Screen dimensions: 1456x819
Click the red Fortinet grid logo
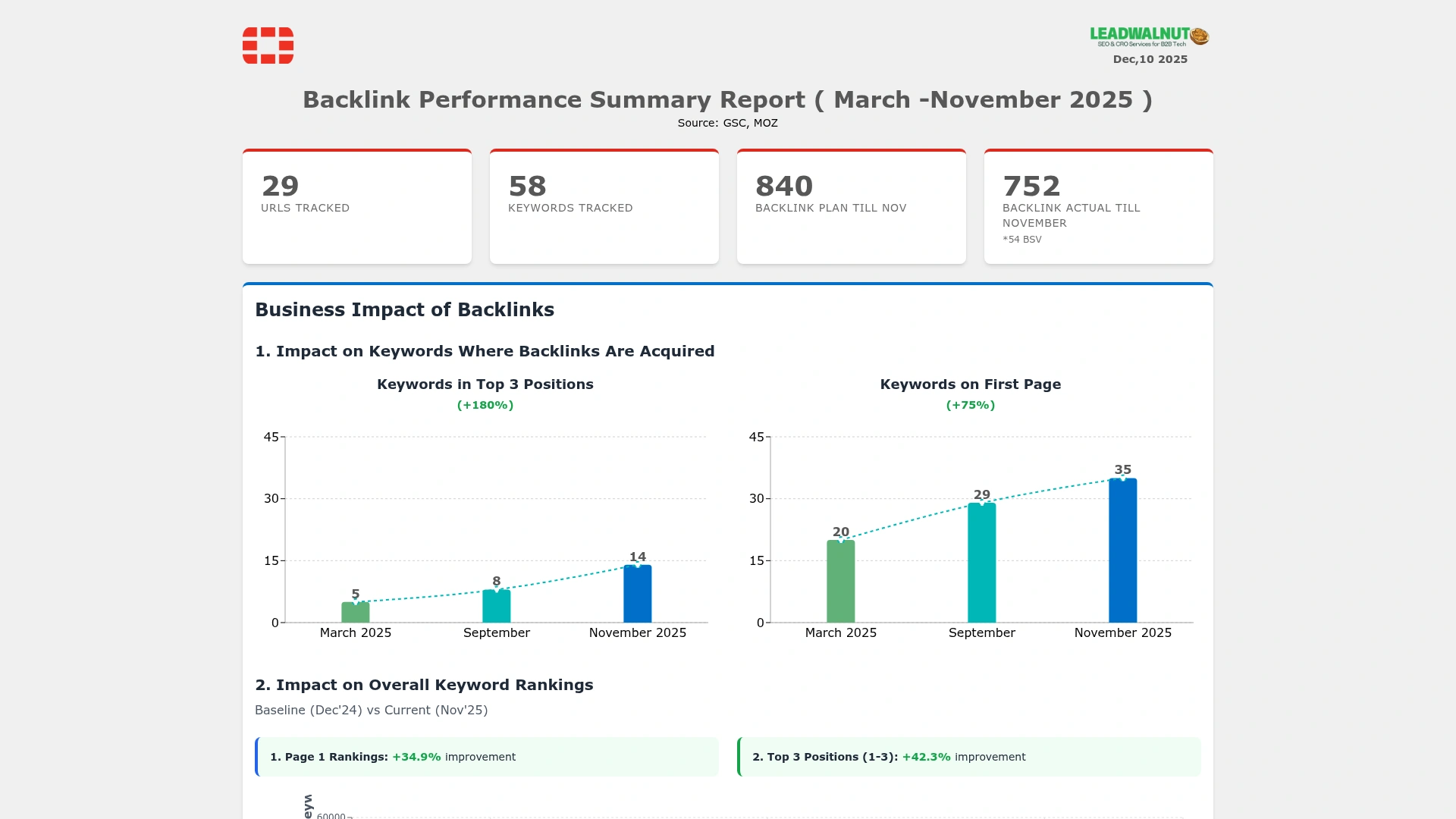point(268,45)
